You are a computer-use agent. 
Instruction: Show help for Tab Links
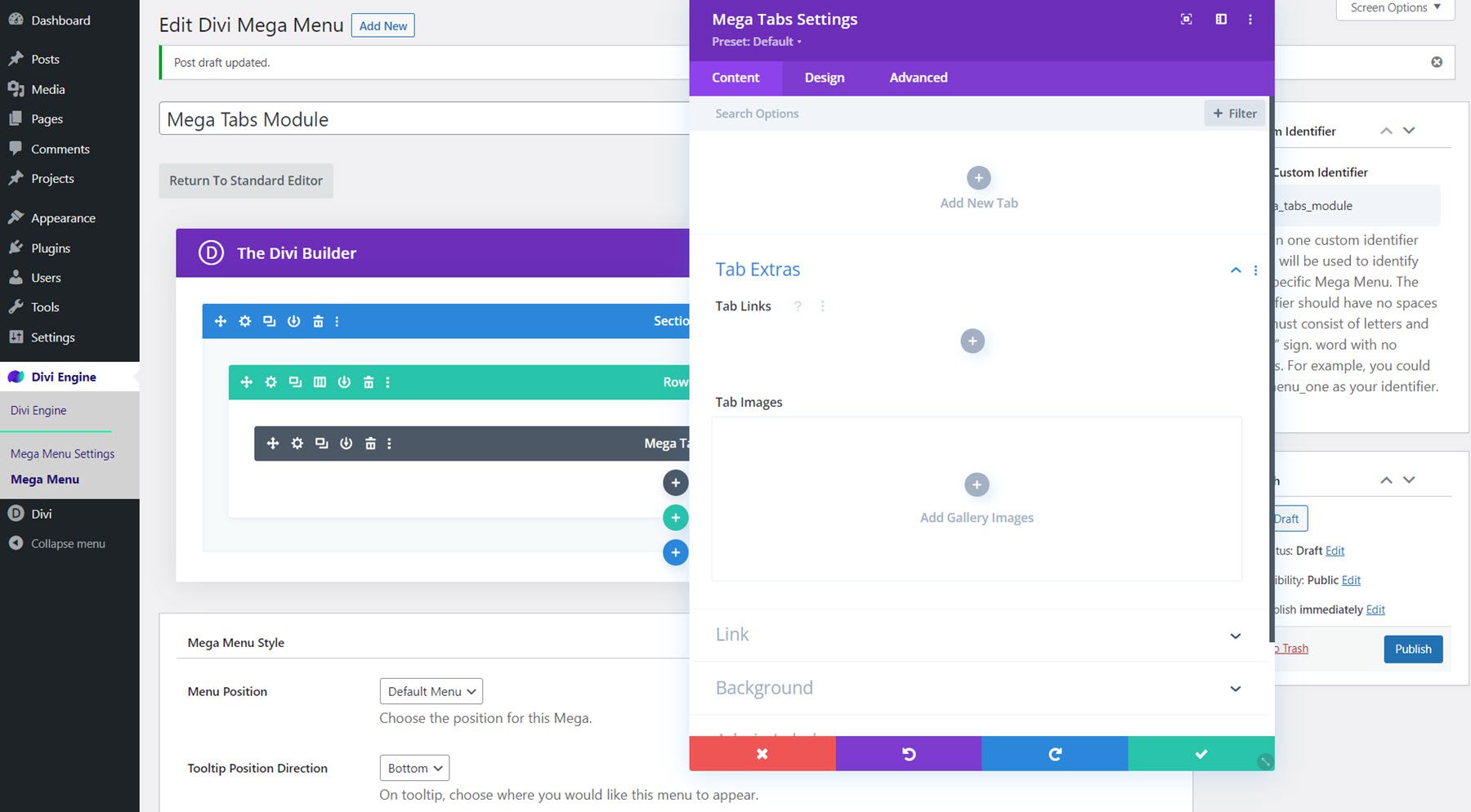(798, 306)
